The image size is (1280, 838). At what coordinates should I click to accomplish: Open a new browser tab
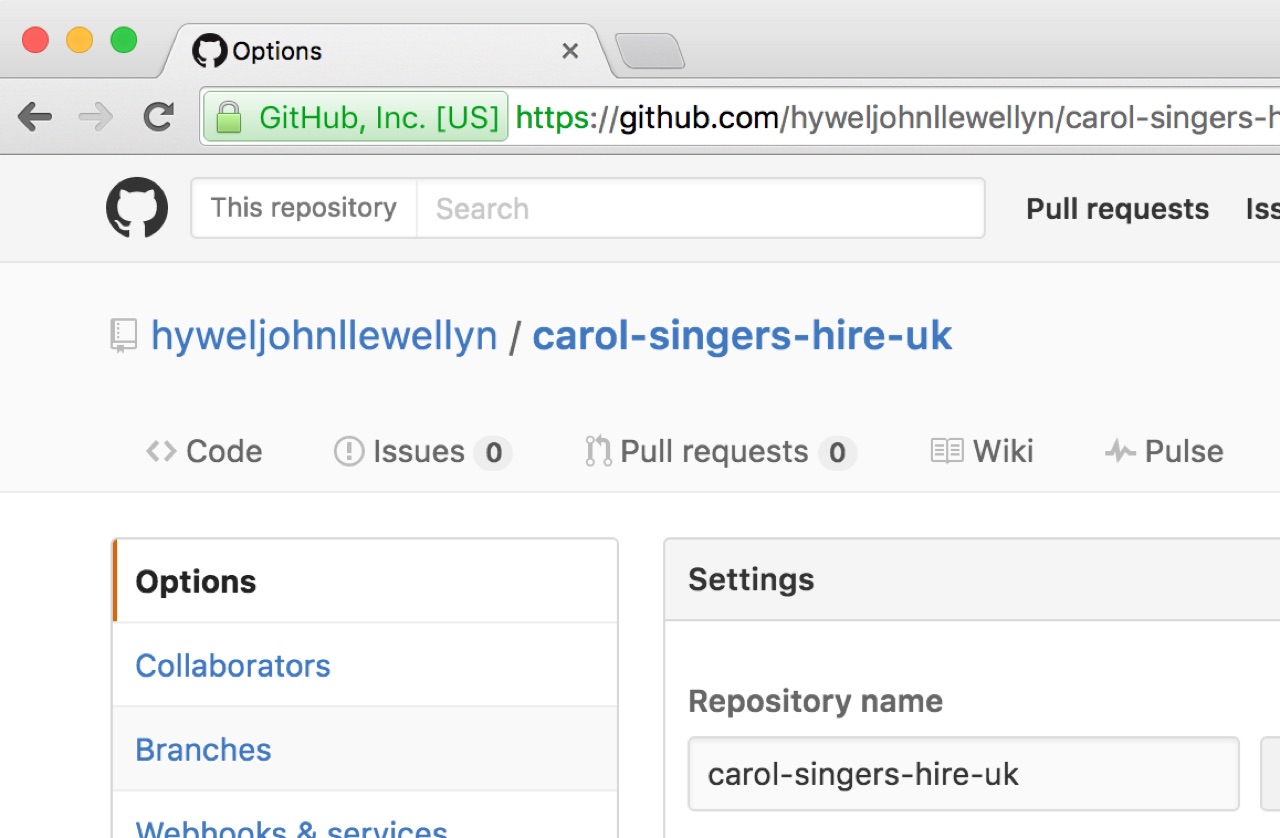click(650, 51)
